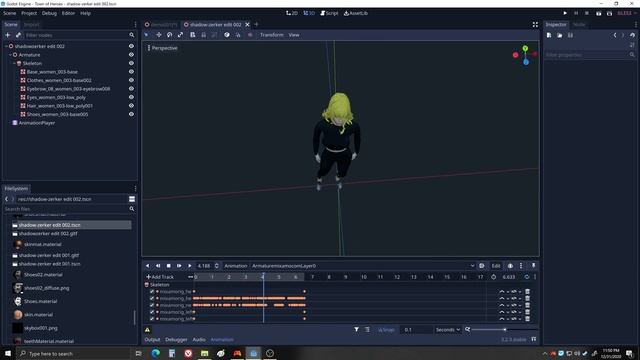Open the Transform menu in viewport toolbar

click(x=271, y=35)
